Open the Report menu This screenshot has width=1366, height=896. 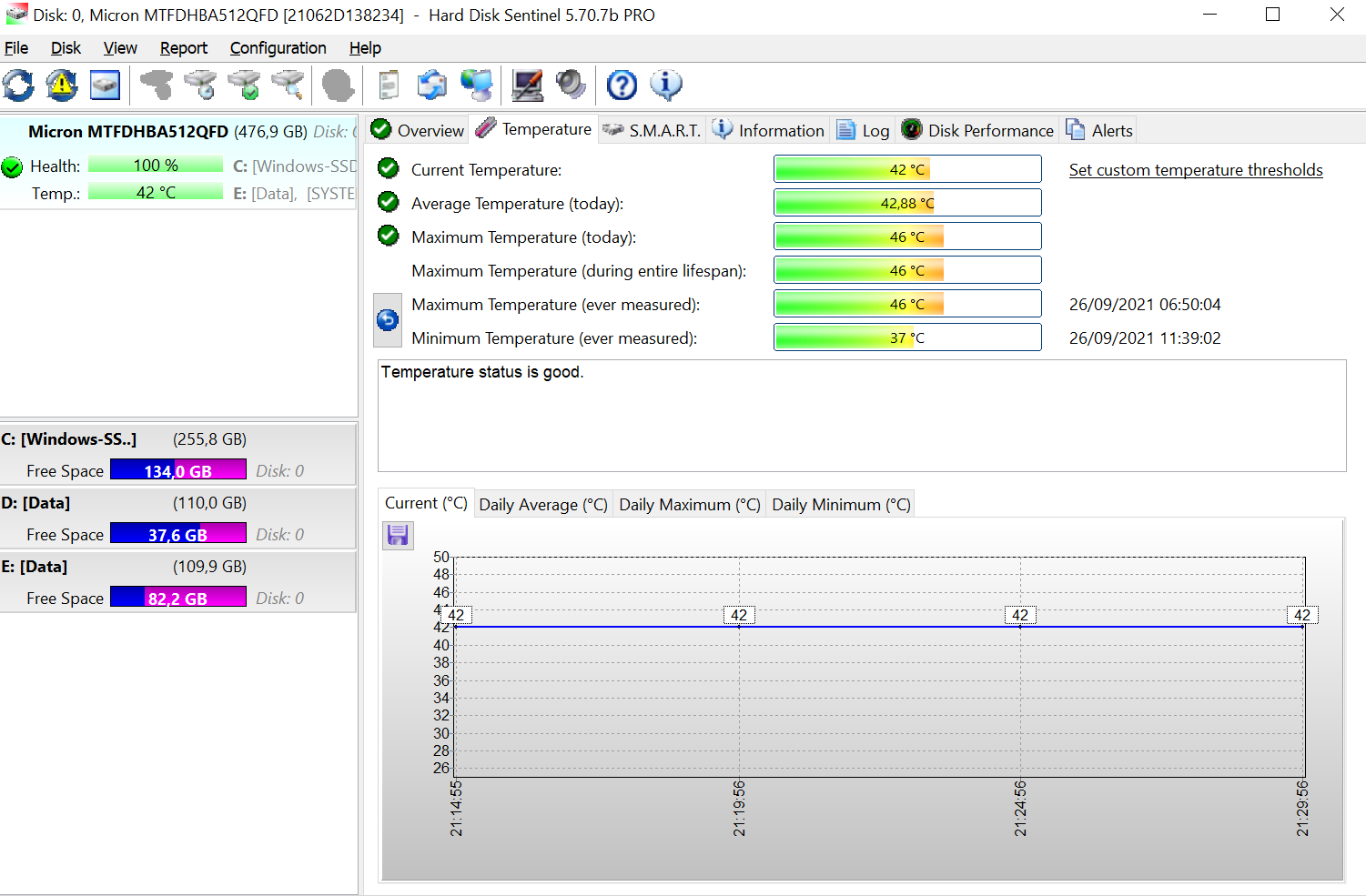click(184, 48)
